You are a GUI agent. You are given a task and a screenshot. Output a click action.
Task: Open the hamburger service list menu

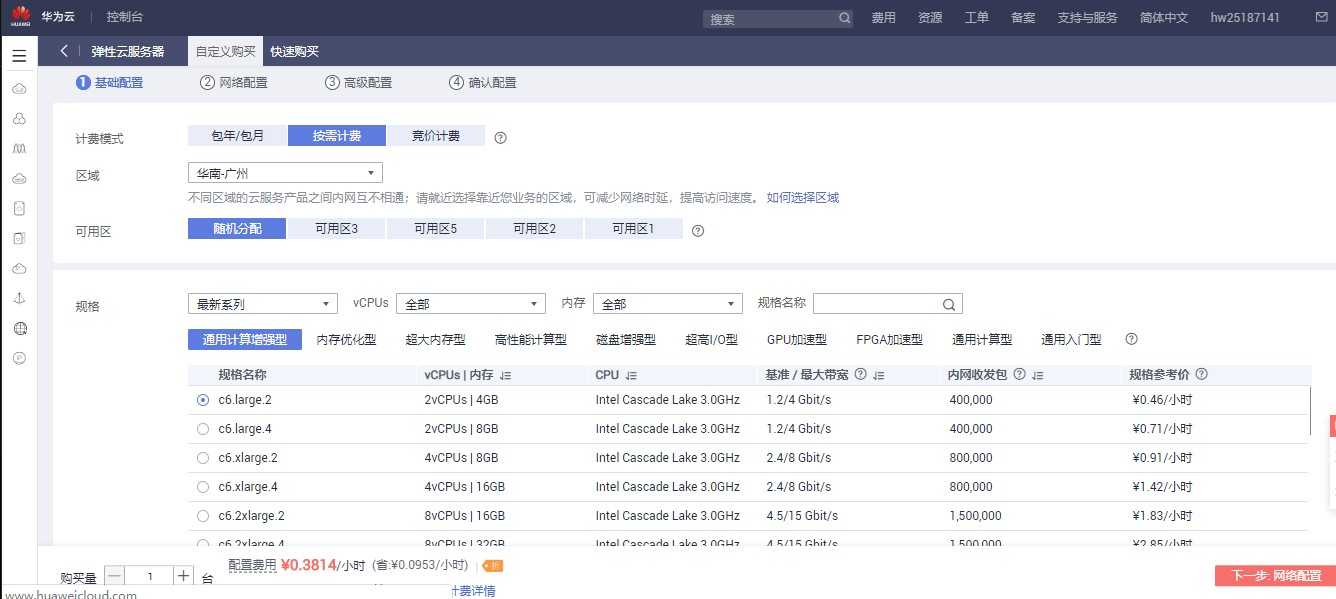(19, 56)
